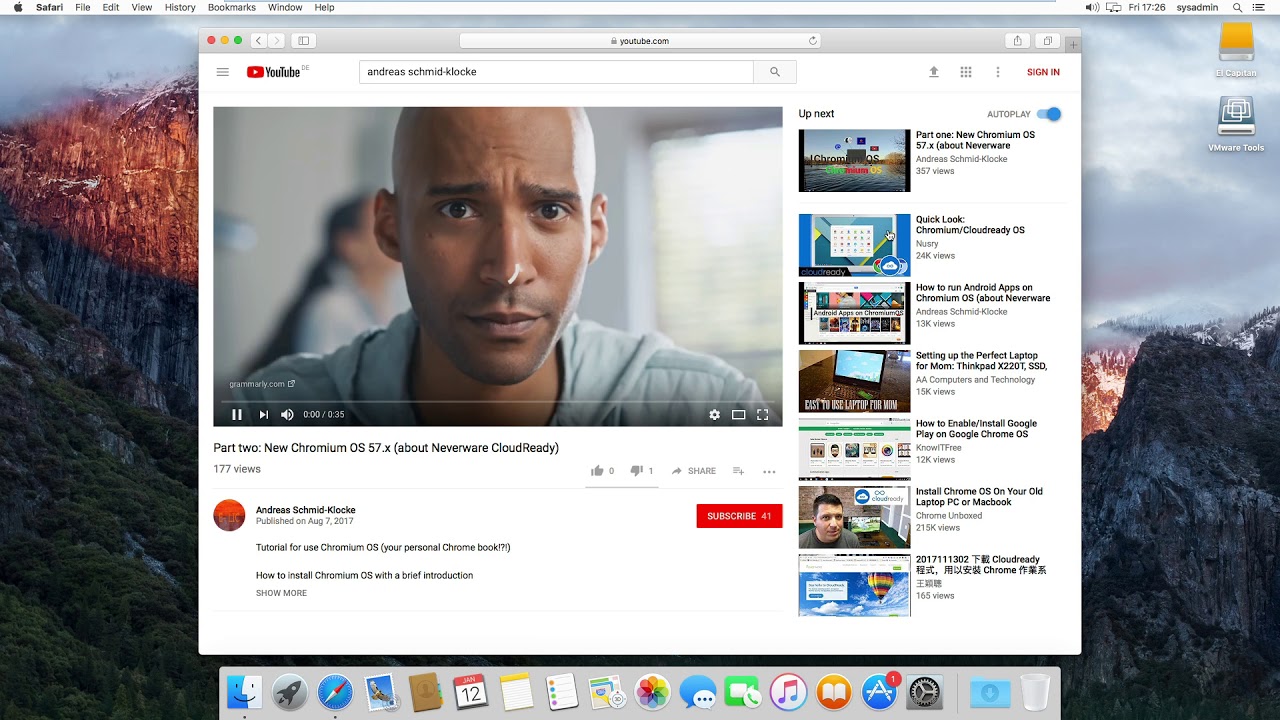Enter full screen video mode
This screenshot has width=1280, height=720.
[x=762, y=414]
